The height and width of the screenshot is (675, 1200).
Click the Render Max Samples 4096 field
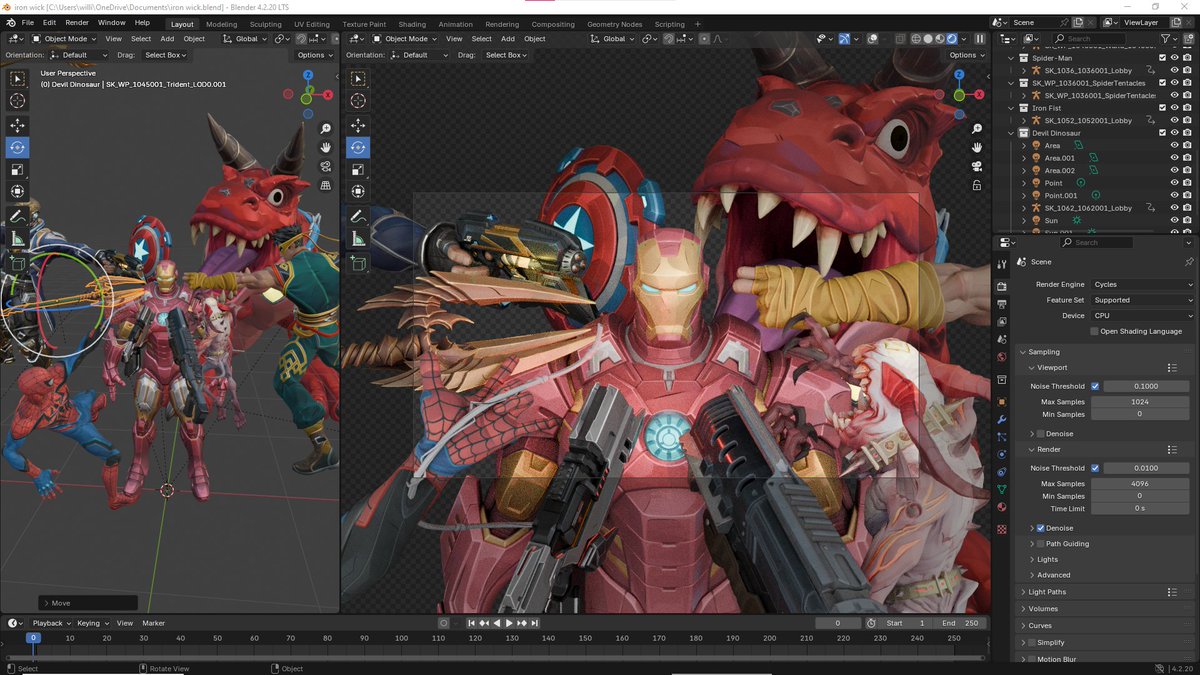pyautogui.click(x=1139, y=484)
